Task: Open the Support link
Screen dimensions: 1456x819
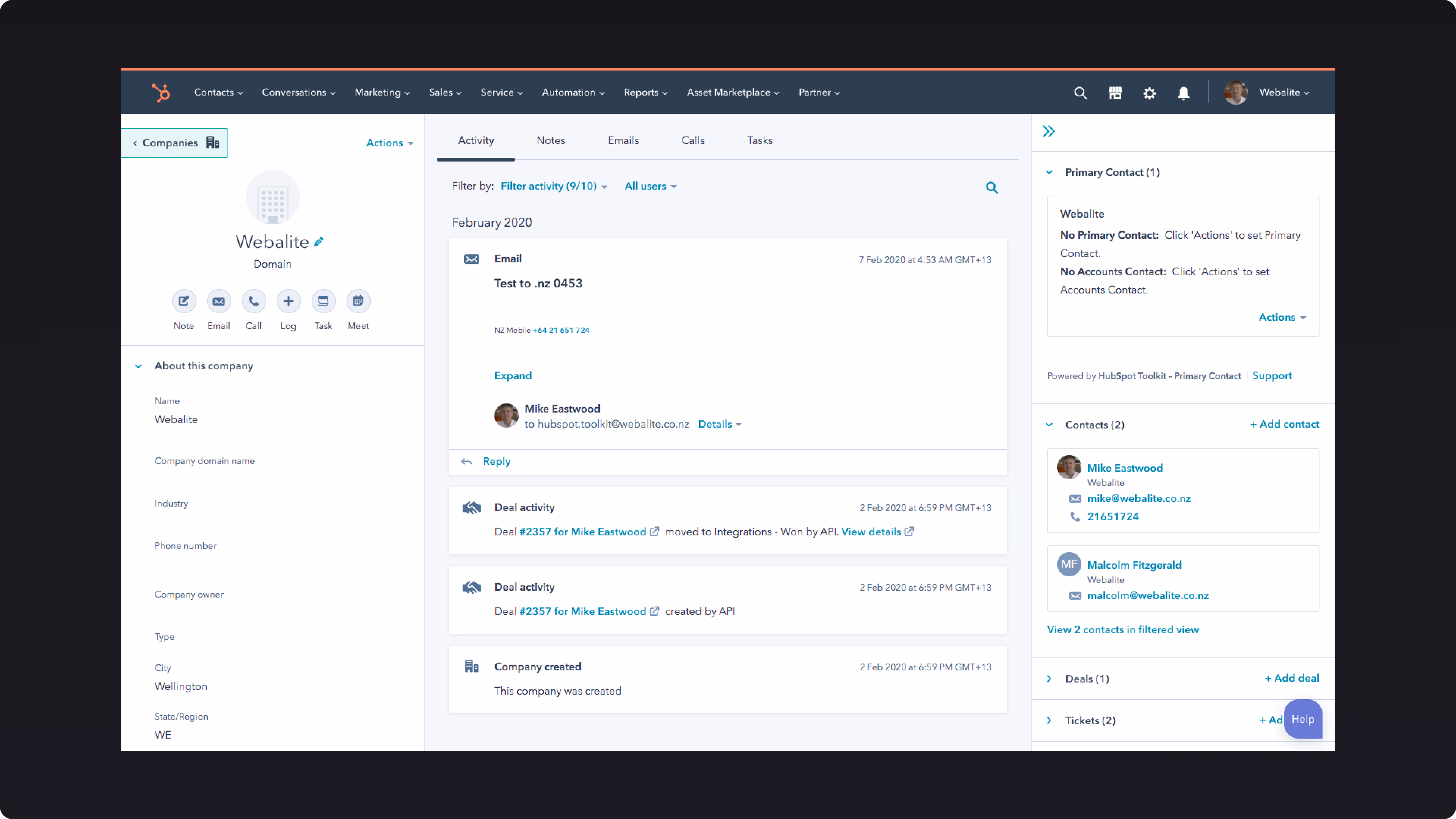Action: point(1272,376)
